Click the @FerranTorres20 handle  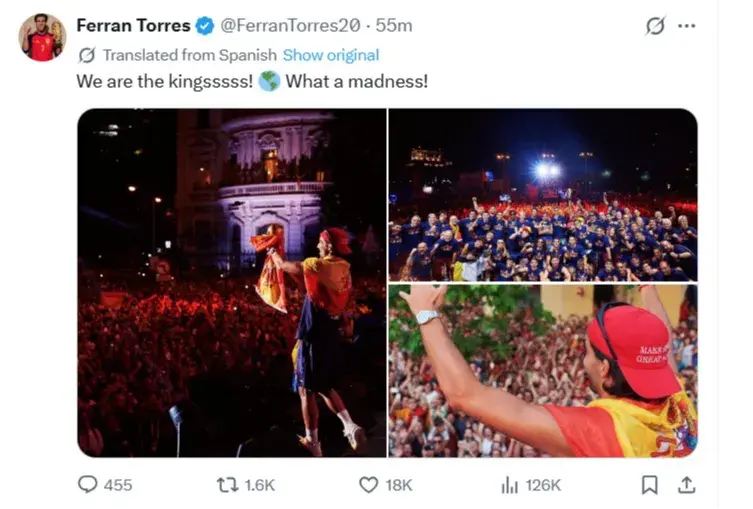[x=290, y=25]
